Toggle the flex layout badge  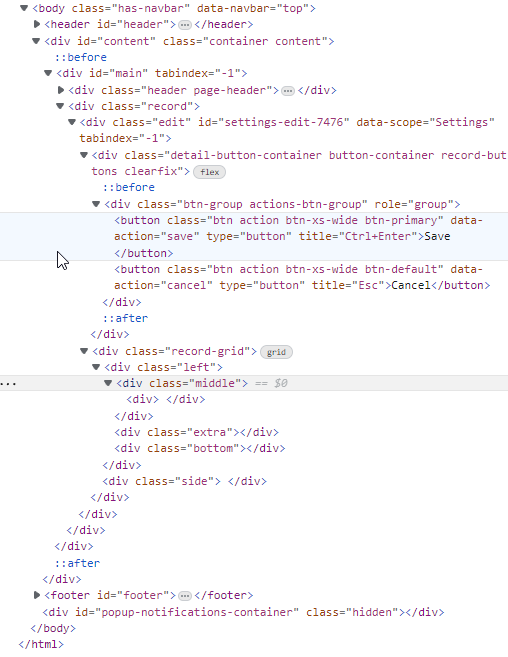click(210, 172)
